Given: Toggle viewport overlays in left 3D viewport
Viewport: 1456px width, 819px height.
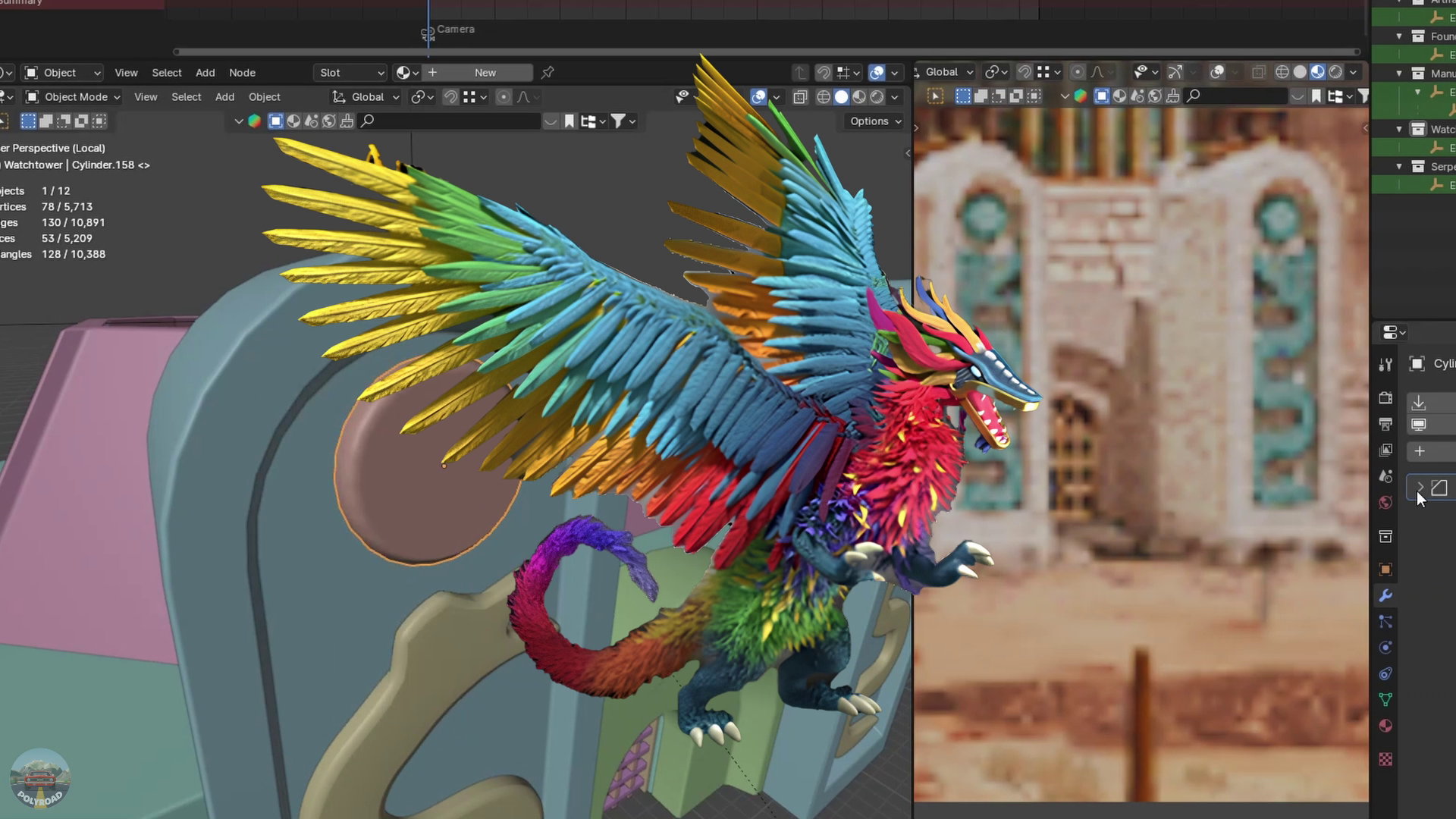Looking at the screenshot, I should point(758,97).
